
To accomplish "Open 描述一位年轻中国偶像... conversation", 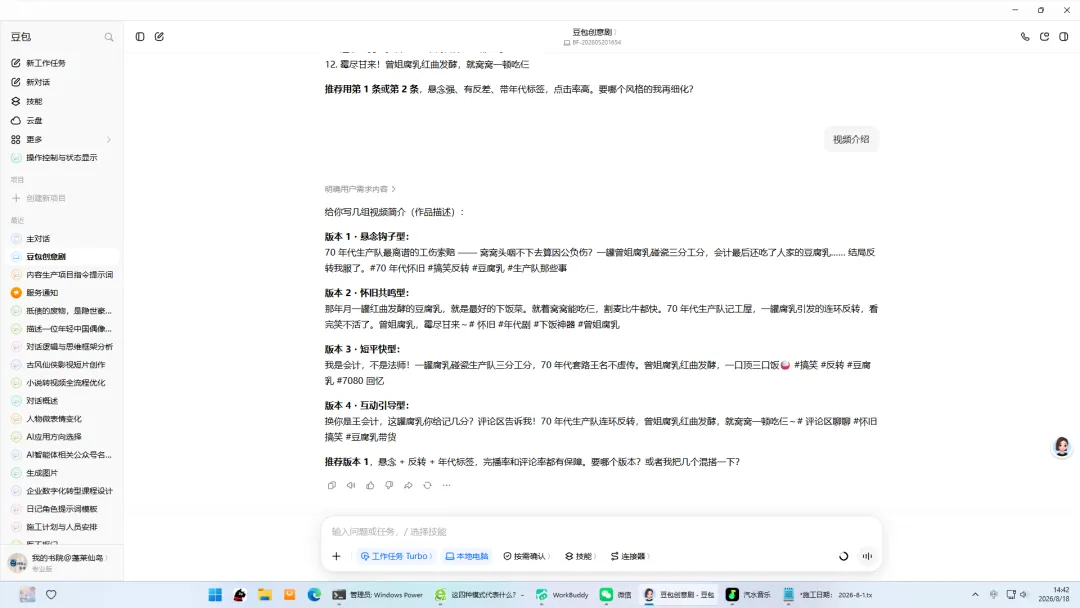I will click(x=62, y=328).
